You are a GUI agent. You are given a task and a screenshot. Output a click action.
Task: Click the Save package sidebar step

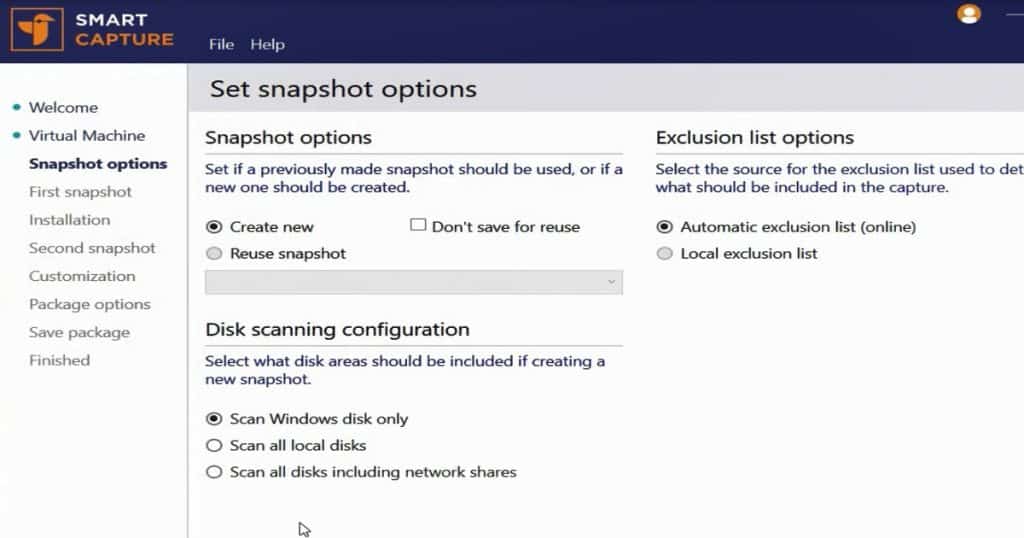pyautogui.click(x=79, y=332)
